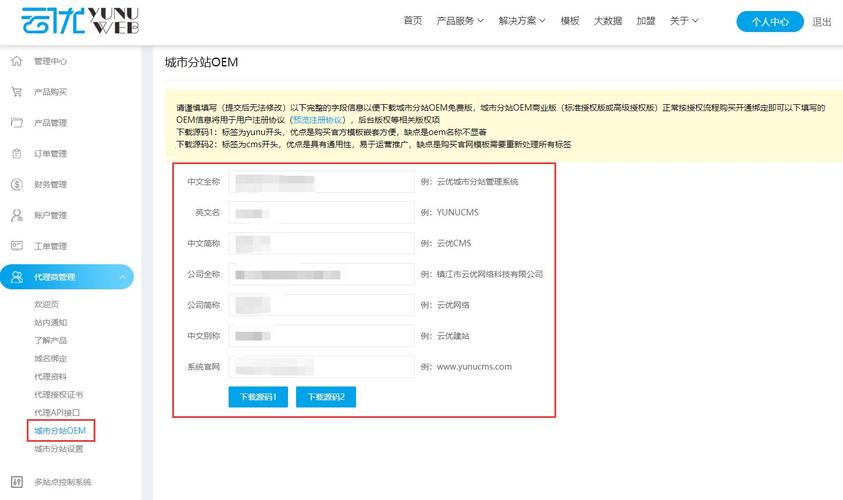This screenshot has width=843, height=500.
Task: Open 大数据 in top navigation
Action: click(x=608, y=20)
